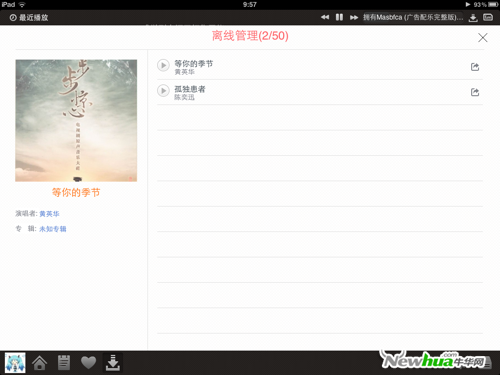Go to the home screen icon
Viewport: 500px width, 375px height.
tap(39, 363)
